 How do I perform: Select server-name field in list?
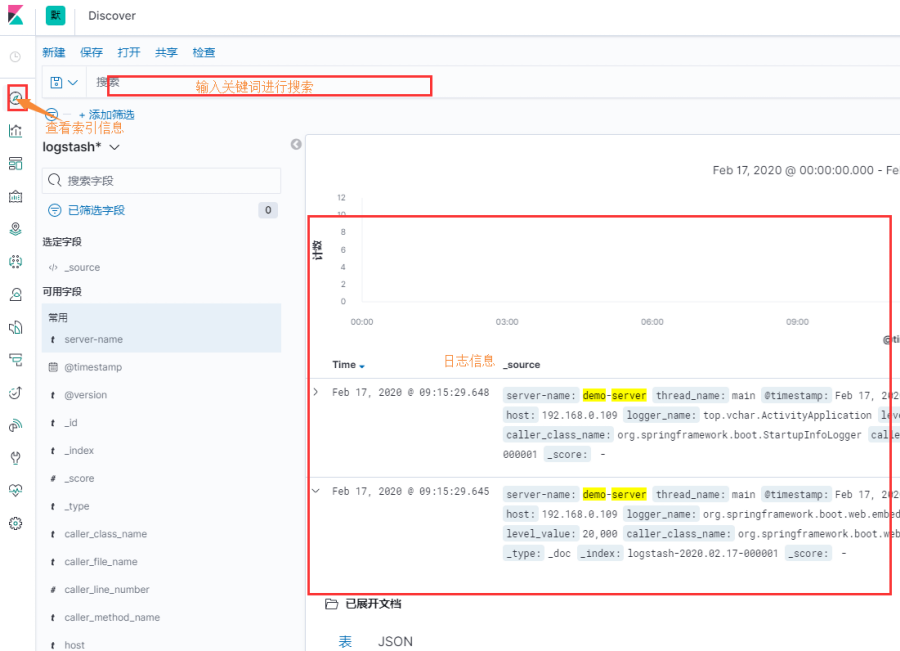(94, 339)
